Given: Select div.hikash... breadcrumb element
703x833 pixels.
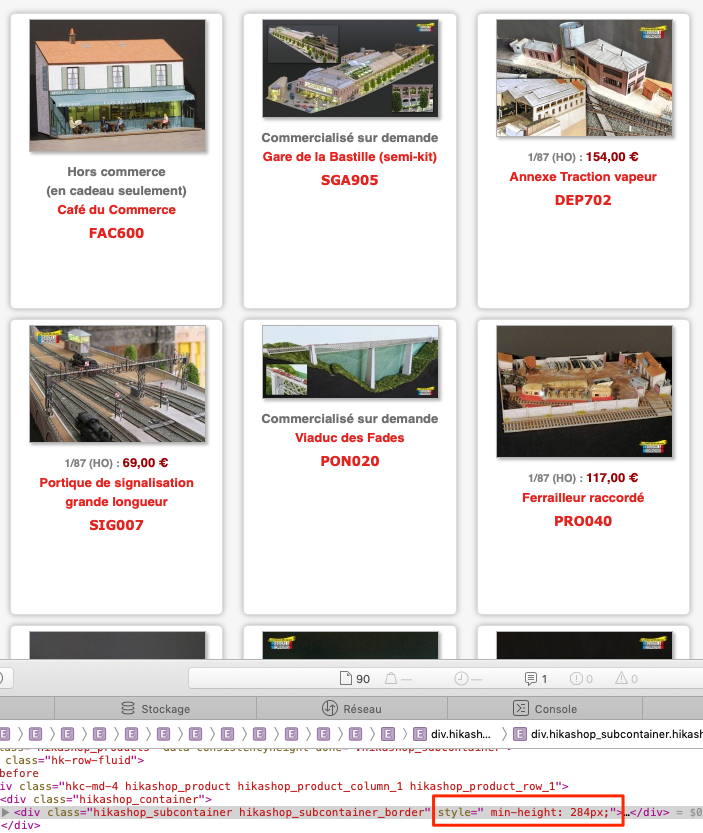Looking at the screenshot, I should (x=452, y=734).
